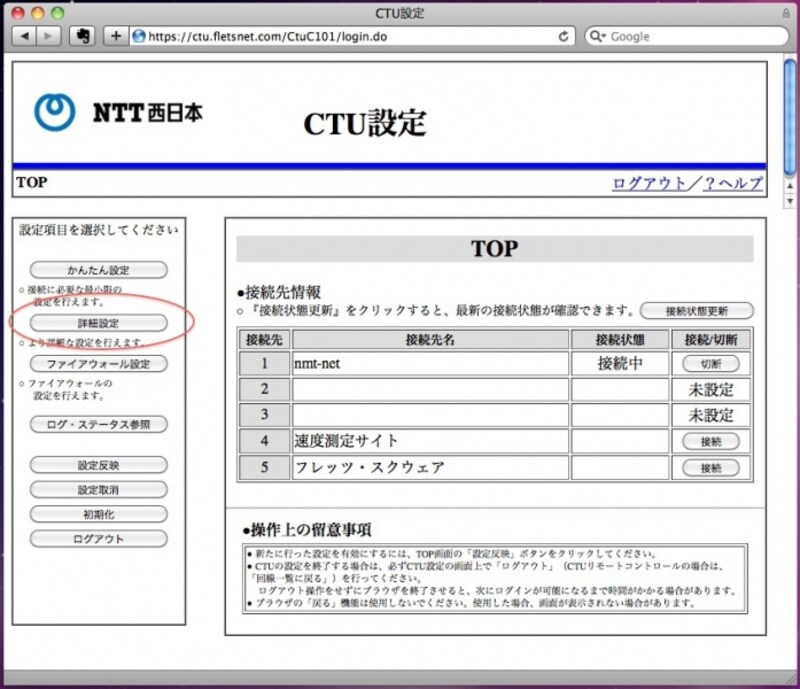Click the URL address bar
Screen dimensions: 800x689
coord(340,36)
